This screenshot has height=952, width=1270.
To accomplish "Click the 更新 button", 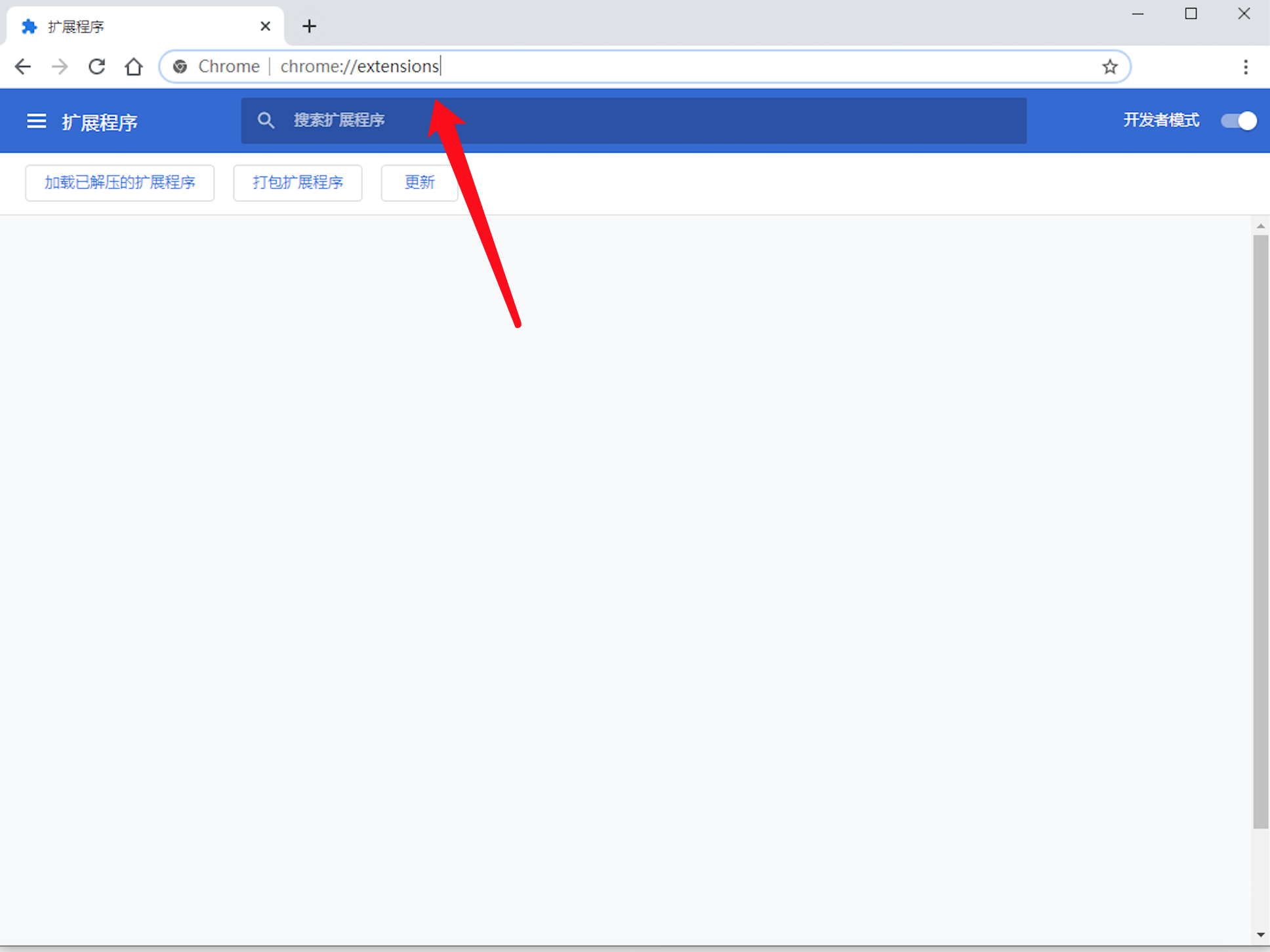I will point(419,182).
